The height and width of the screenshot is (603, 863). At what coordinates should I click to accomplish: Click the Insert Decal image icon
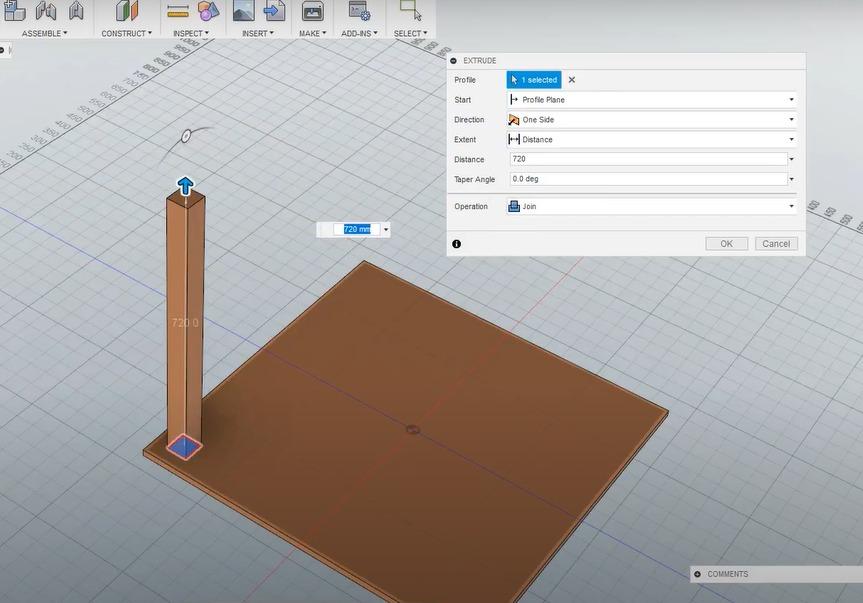[243, 10]
